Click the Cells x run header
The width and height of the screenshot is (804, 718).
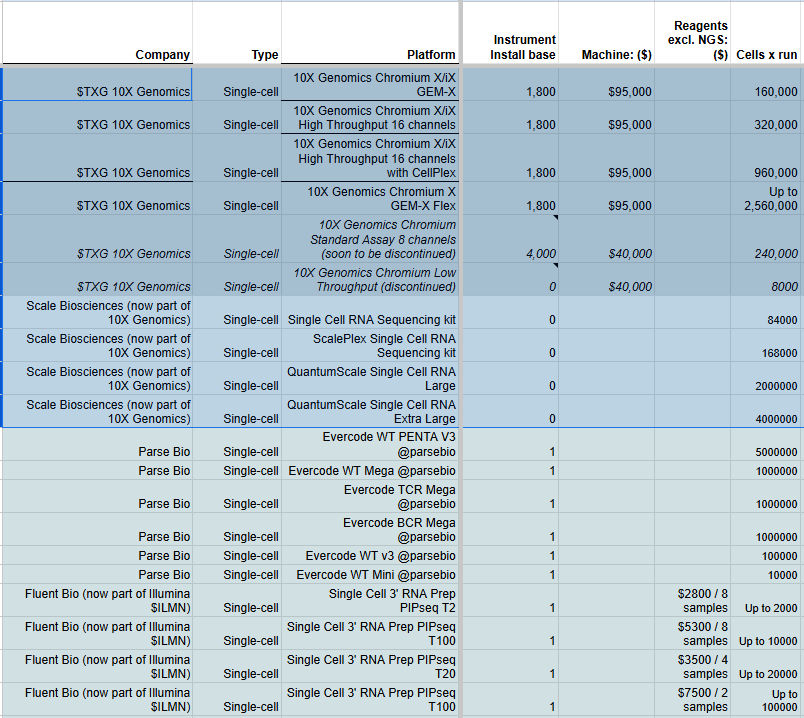[767, 33]
